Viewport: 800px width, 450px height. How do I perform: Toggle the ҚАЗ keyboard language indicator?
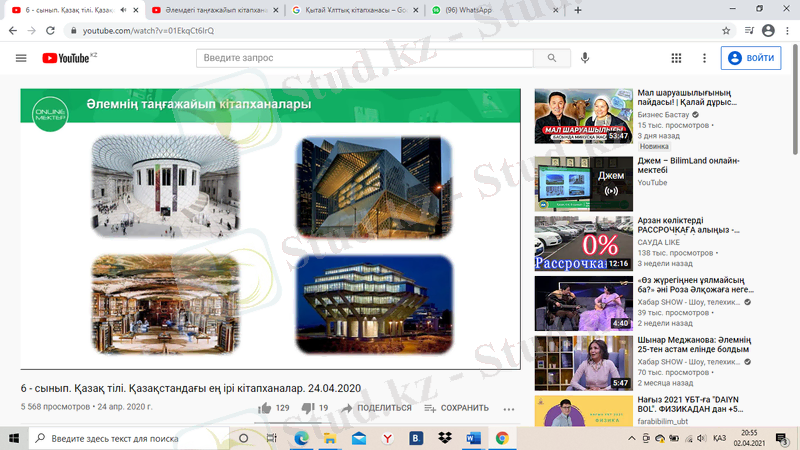point(719,438)
